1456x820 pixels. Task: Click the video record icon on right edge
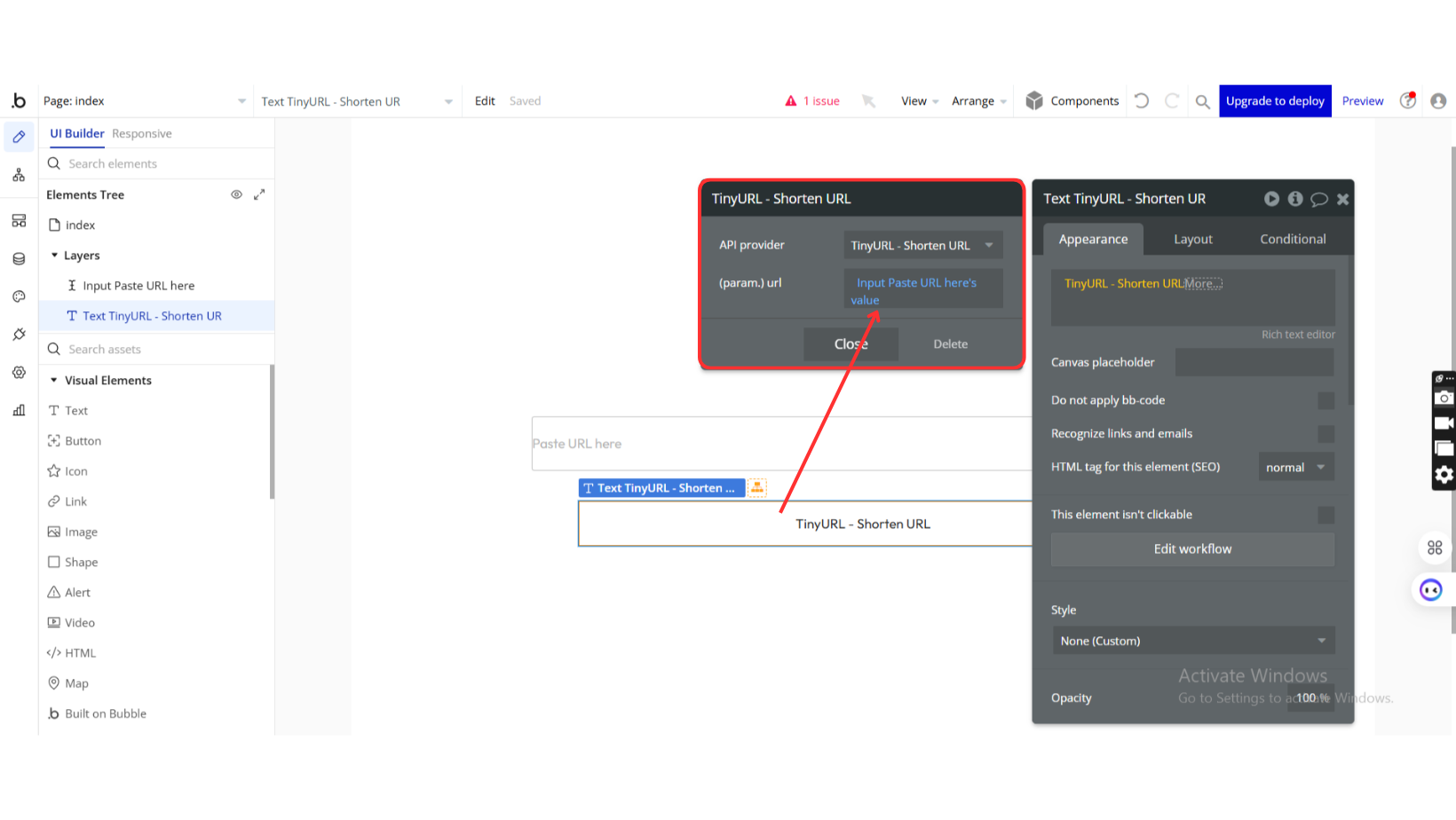click(x=1444, y=423)
